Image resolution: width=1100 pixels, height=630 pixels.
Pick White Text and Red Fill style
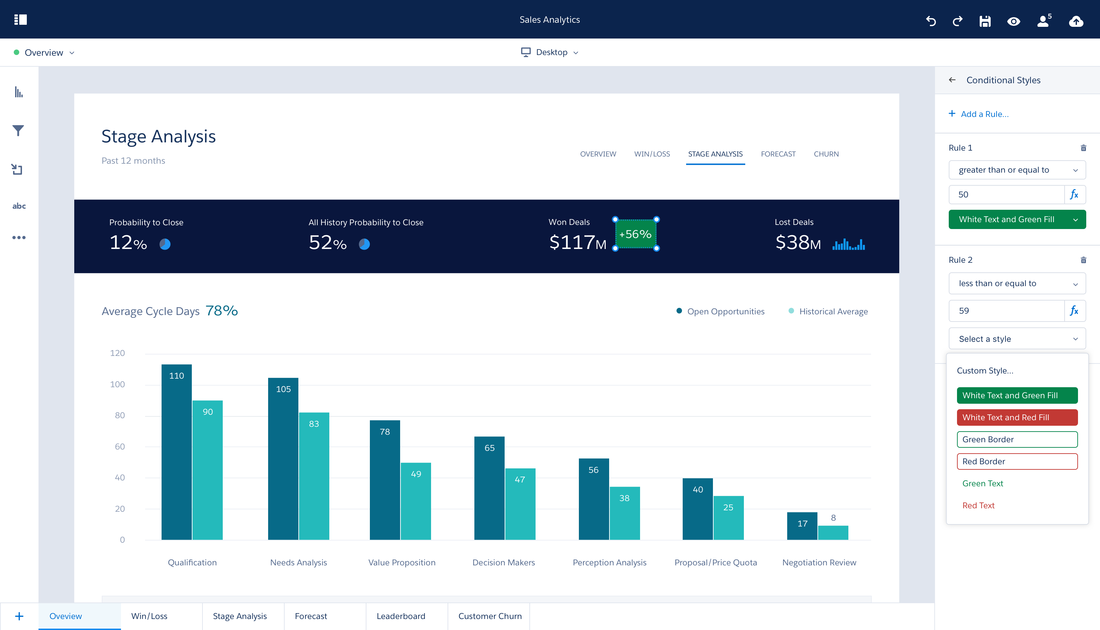pos(1017,417)
